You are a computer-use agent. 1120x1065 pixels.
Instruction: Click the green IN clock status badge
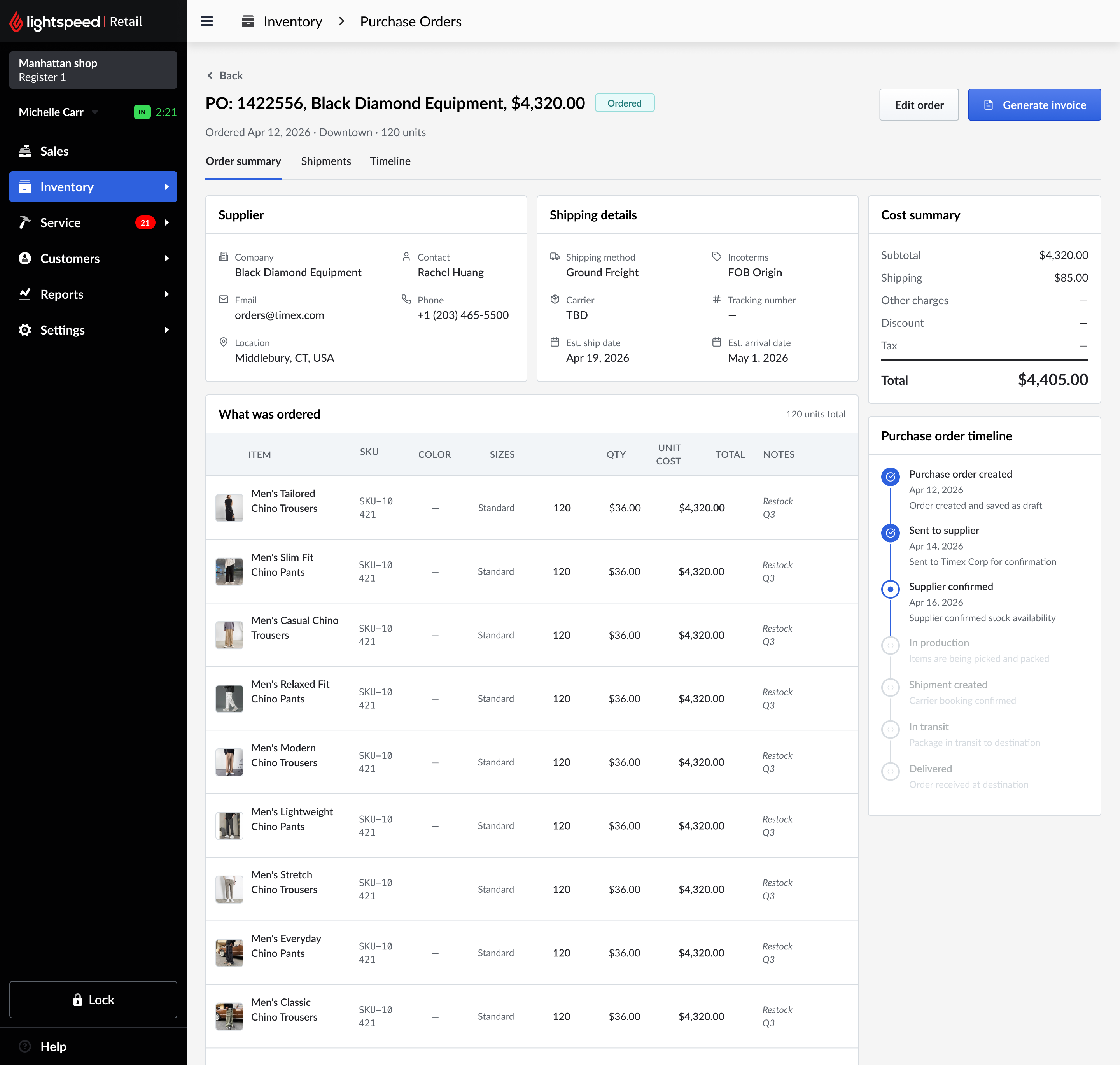point(142,112)
